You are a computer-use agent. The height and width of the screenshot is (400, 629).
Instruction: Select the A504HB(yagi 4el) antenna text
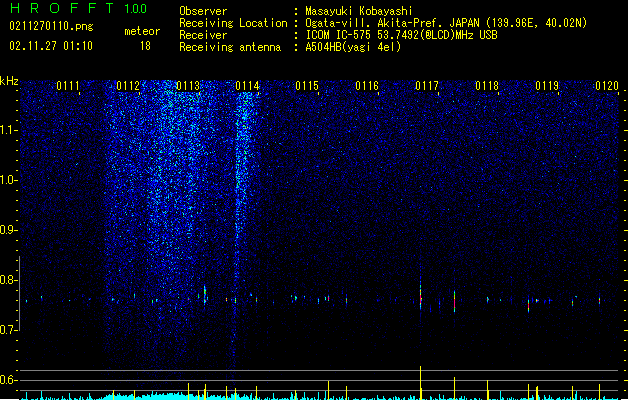coord(353,47)
